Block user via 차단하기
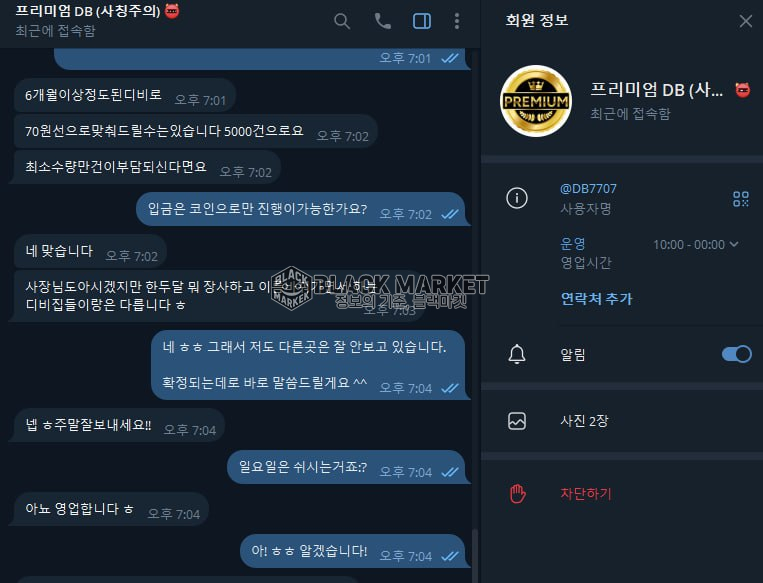This screenshot has width=763, height=583. pyautogui.click(x=585, y=493)
